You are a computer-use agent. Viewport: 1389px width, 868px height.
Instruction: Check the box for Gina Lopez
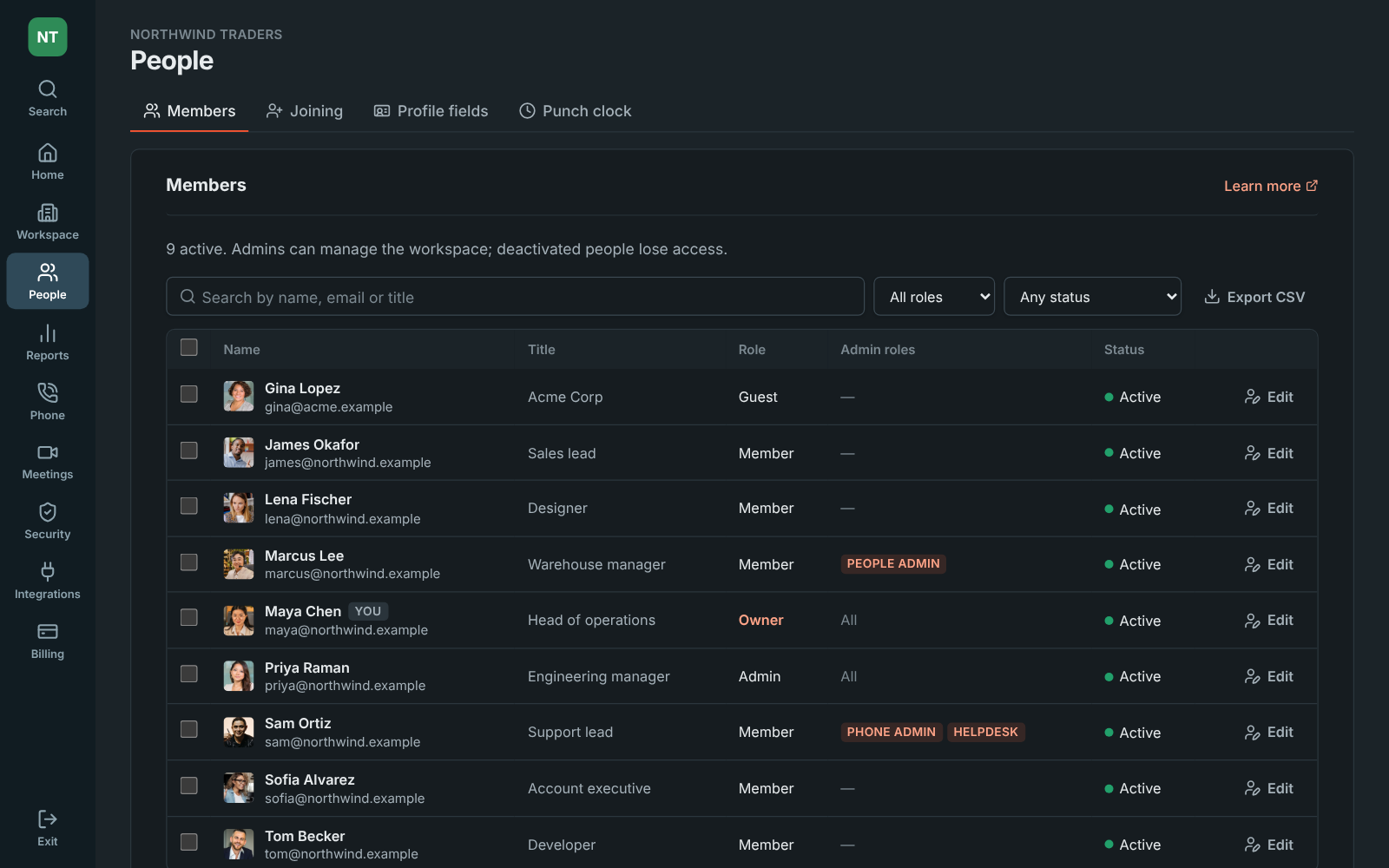[189, 394]
